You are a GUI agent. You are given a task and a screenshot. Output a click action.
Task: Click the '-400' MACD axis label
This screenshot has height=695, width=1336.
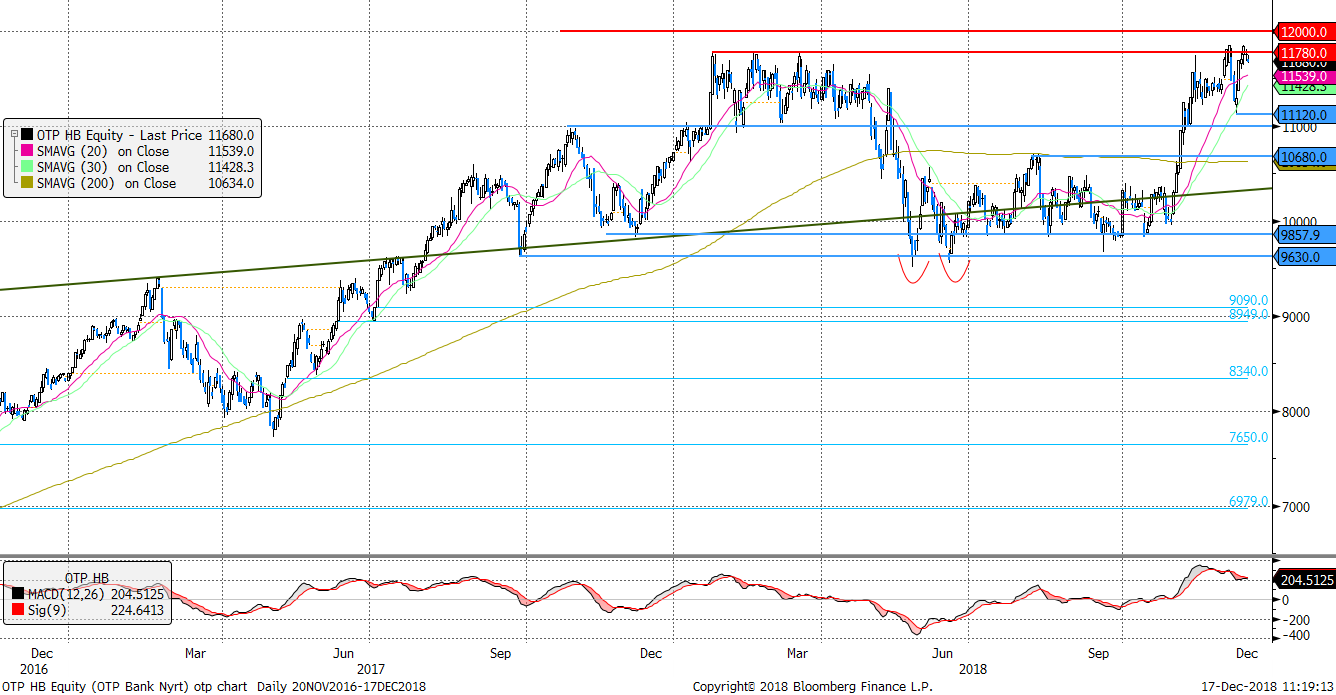click(x=1294, y=635)
